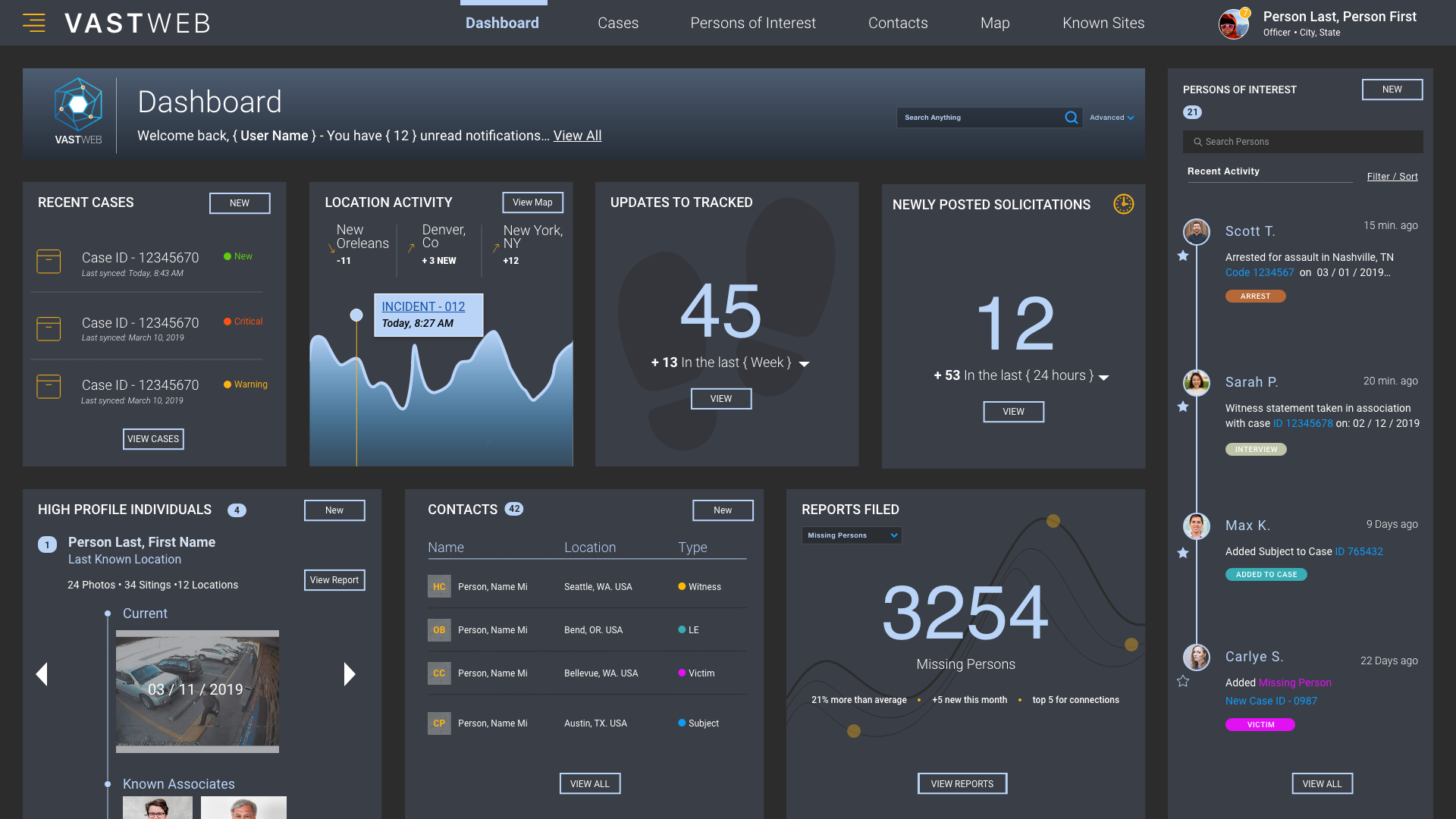
Task: Open case ID 765432 link for Max K.
Action: pyautogui.click(x=1359, y=552)
